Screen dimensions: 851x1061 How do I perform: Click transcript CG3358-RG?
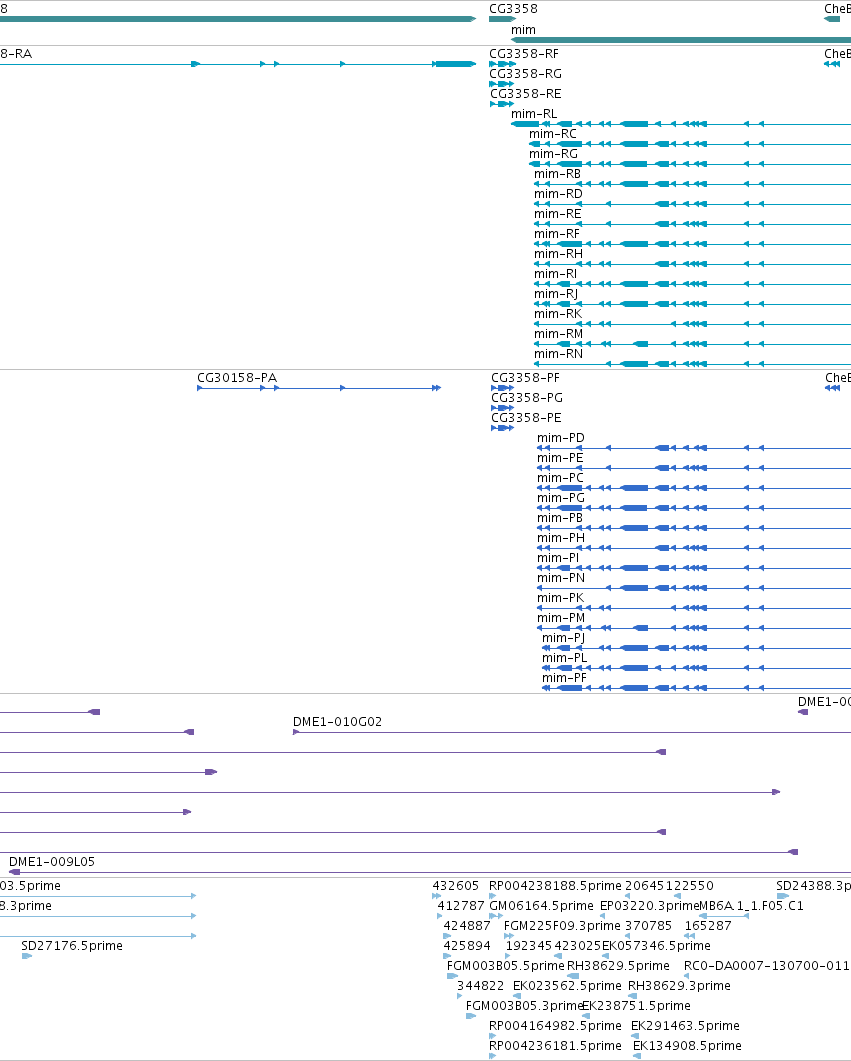(526, 74)
